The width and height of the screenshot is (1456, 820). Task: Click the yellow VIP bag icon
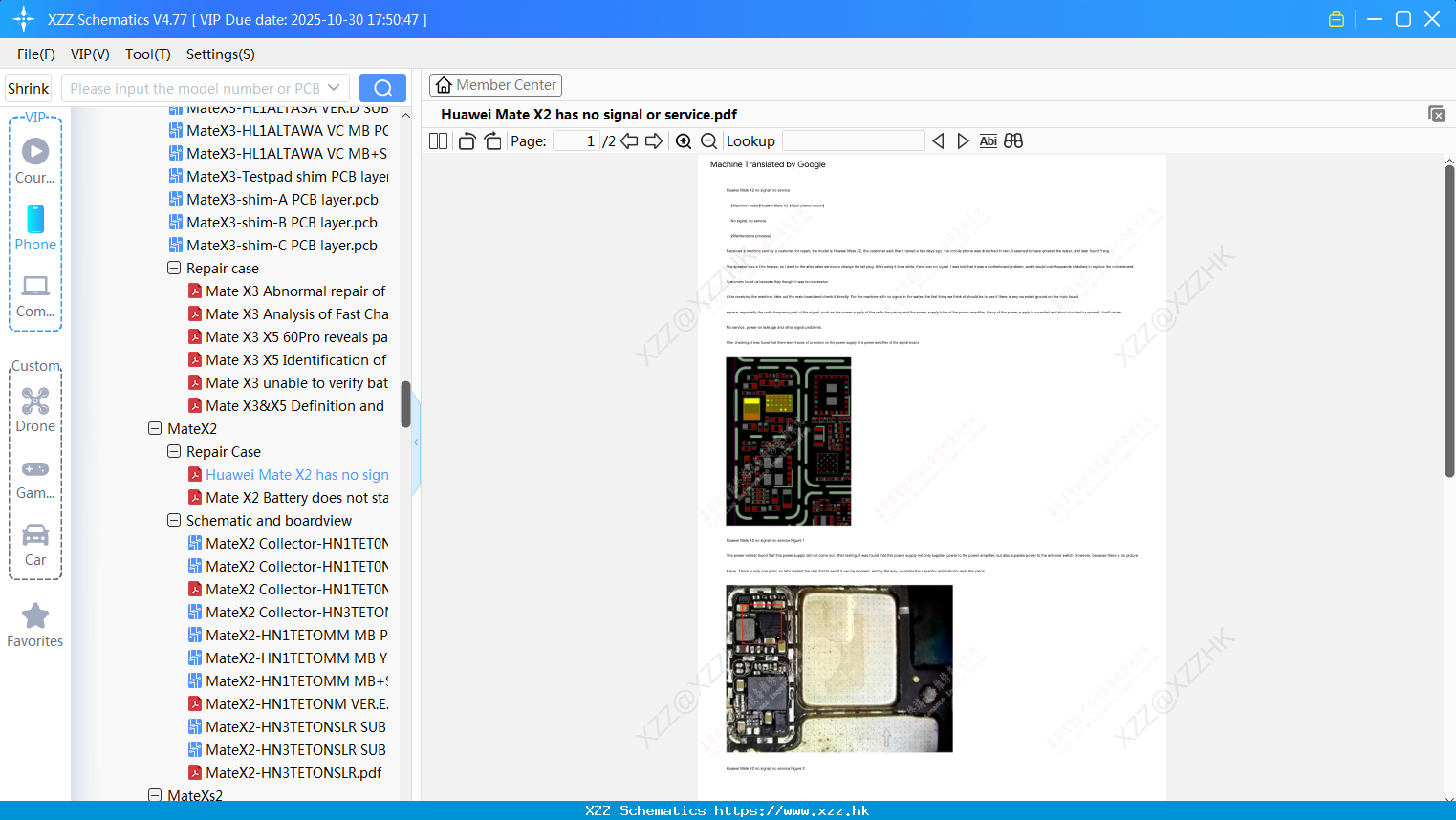point(1336,19)
